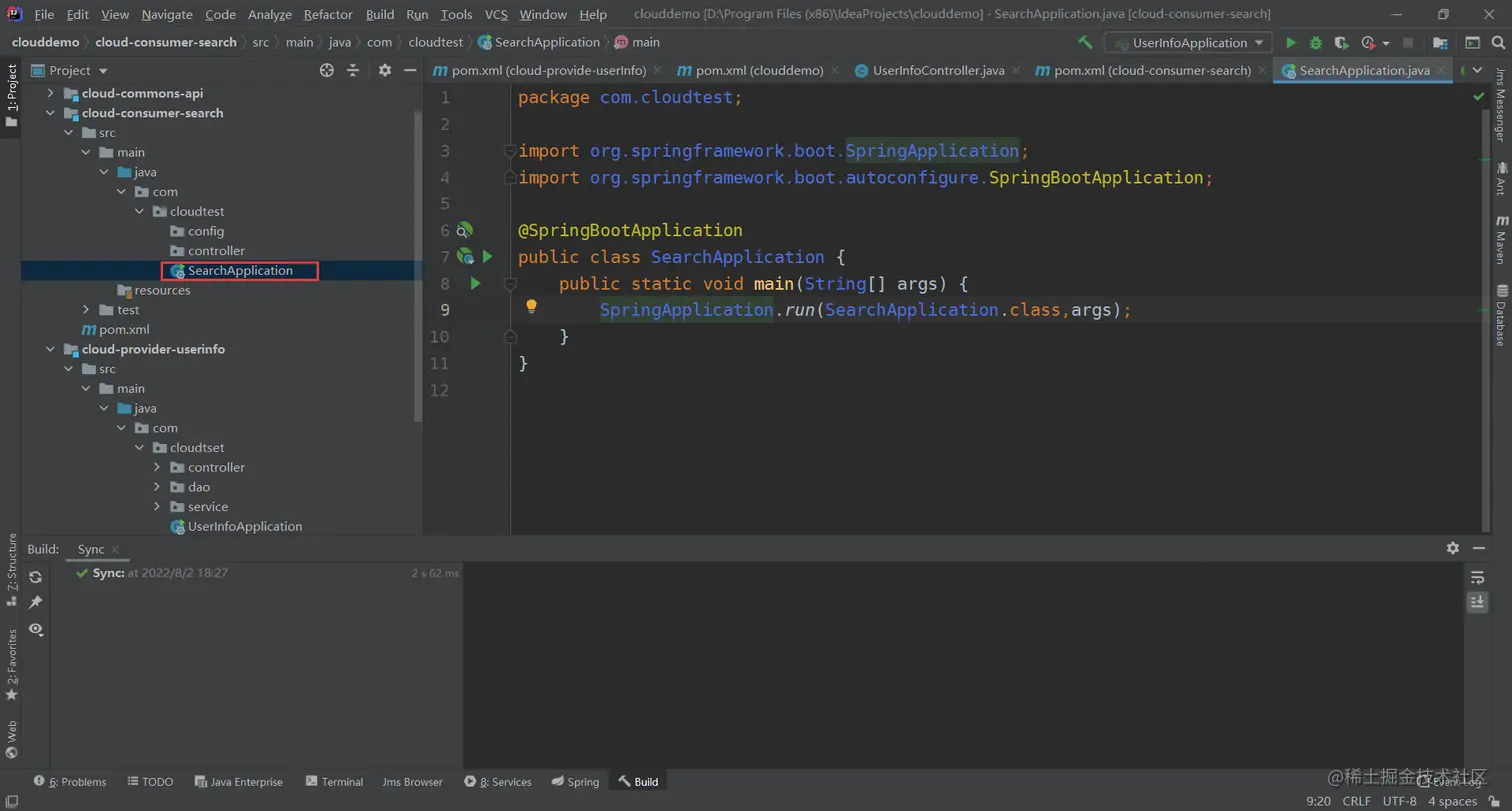Screen dimensions: 1512x811
Task: Expand the test folder in project tree
Action: pos(87,310)
